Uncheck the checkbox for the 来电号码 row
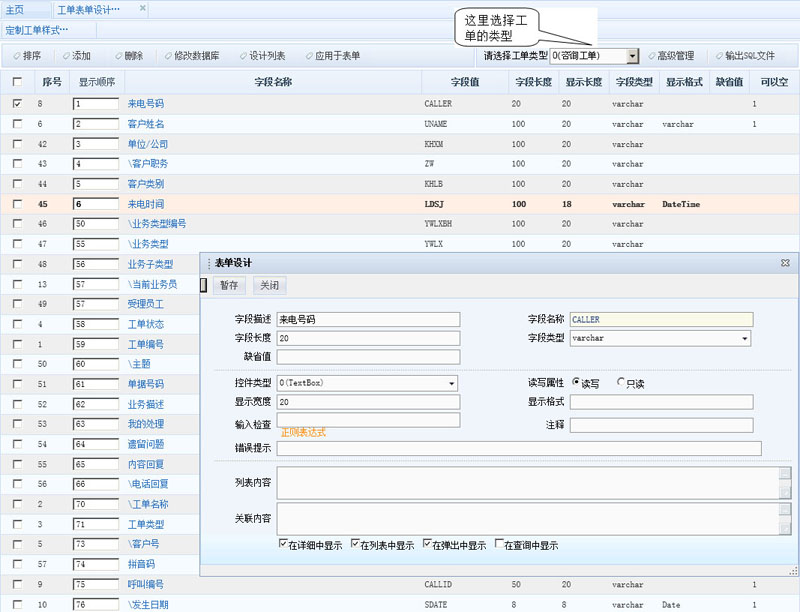Screen dimensions: 800x612 (x=17, y=104)
